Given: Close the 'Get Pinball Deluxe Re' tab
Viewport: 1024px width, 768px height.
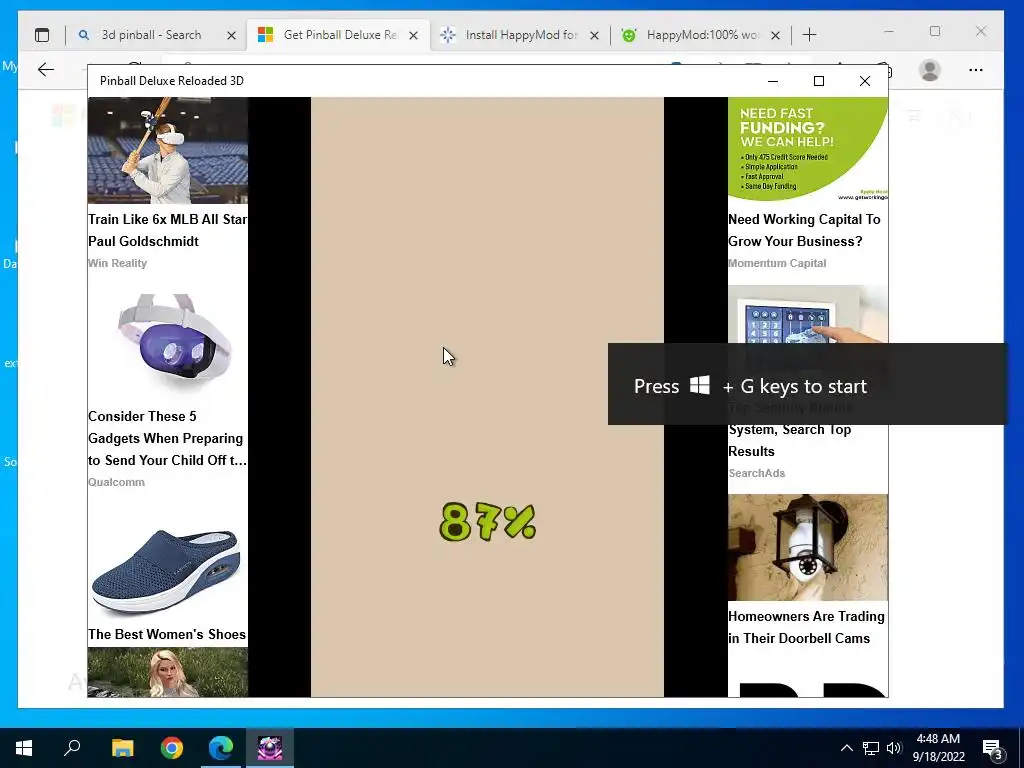Looking at the screenshot, I should [413, 35].
